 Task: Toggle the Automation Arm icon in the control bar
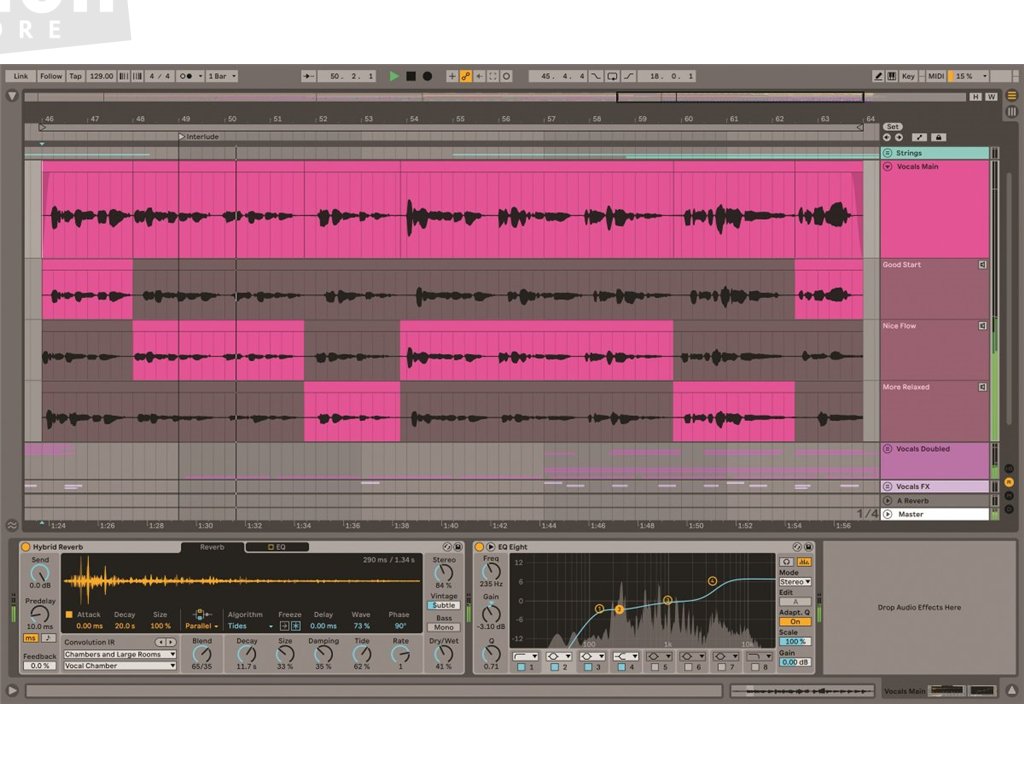[466, 76]
